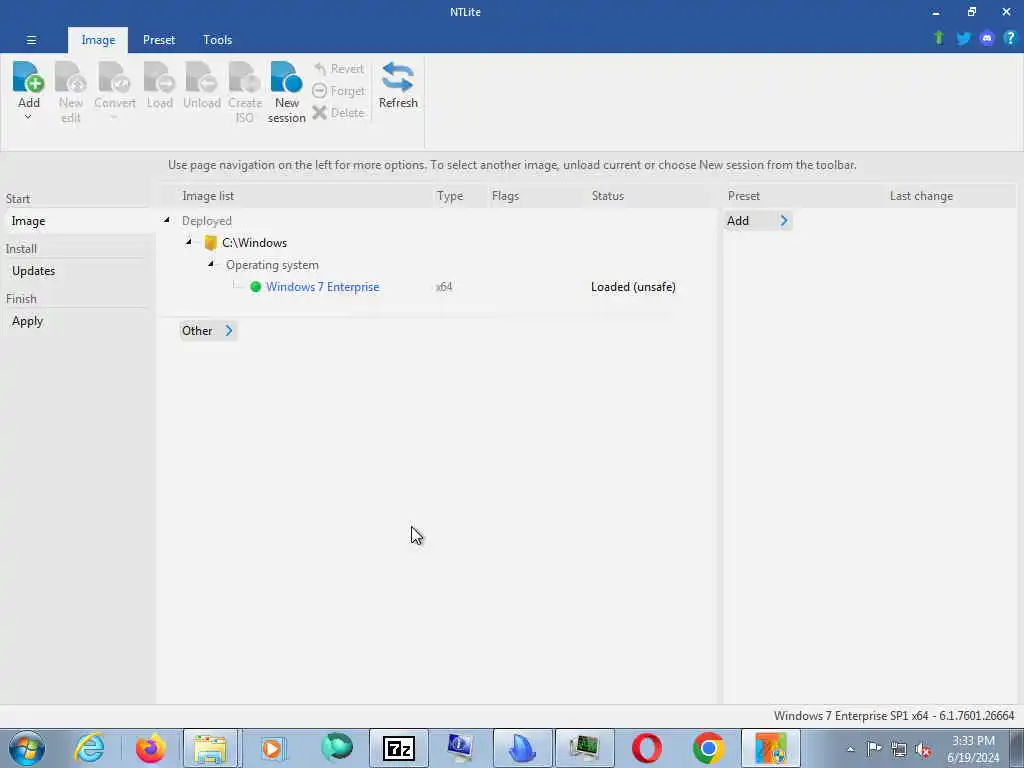The width and height of the screenshot is (1024, 768).
Task: Click the x64 type cell
Action: click(x=444, y=287)
